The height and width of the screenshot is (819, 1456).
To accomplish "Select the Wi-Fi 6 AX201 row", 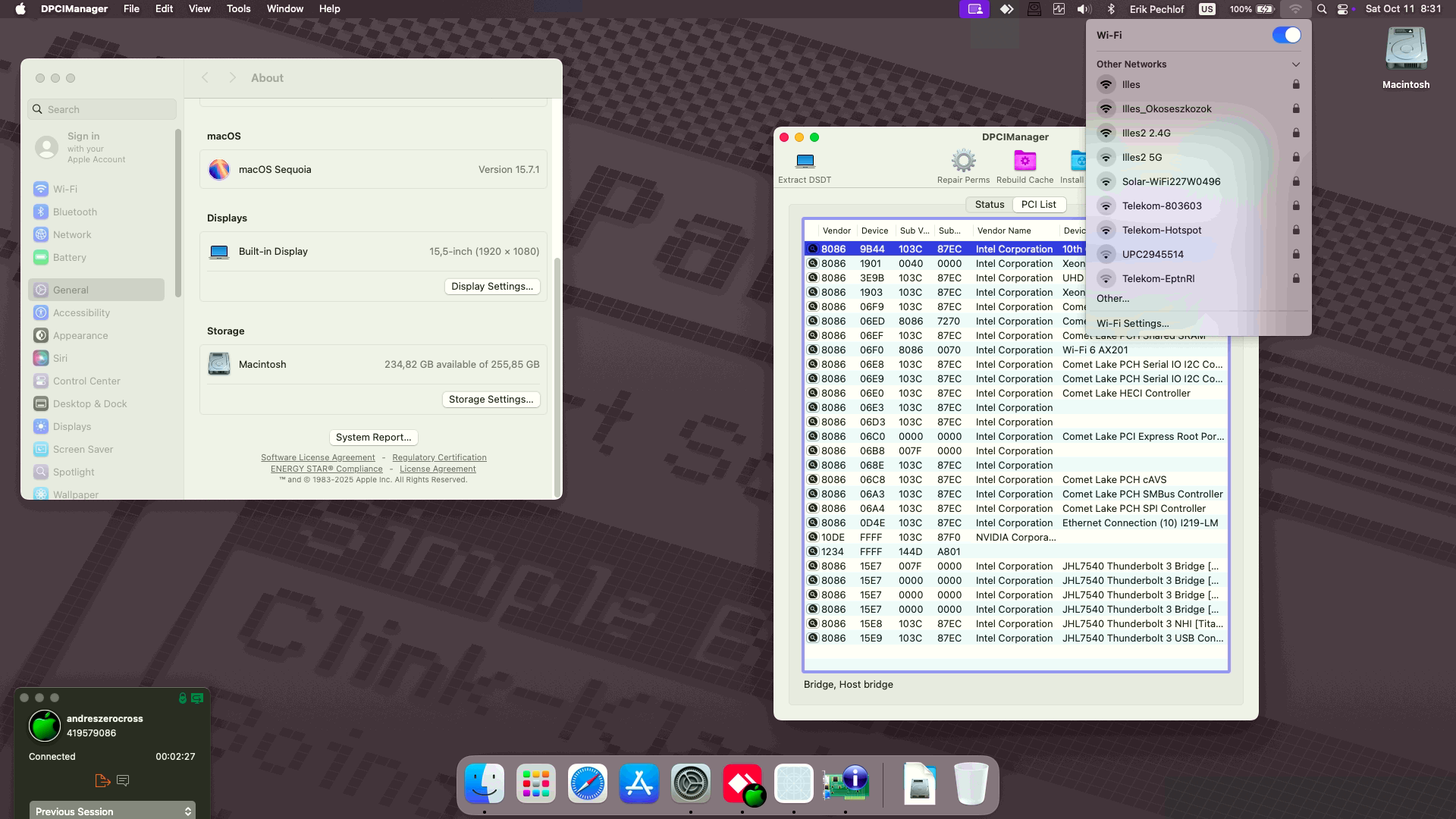I will [1016, 350].
